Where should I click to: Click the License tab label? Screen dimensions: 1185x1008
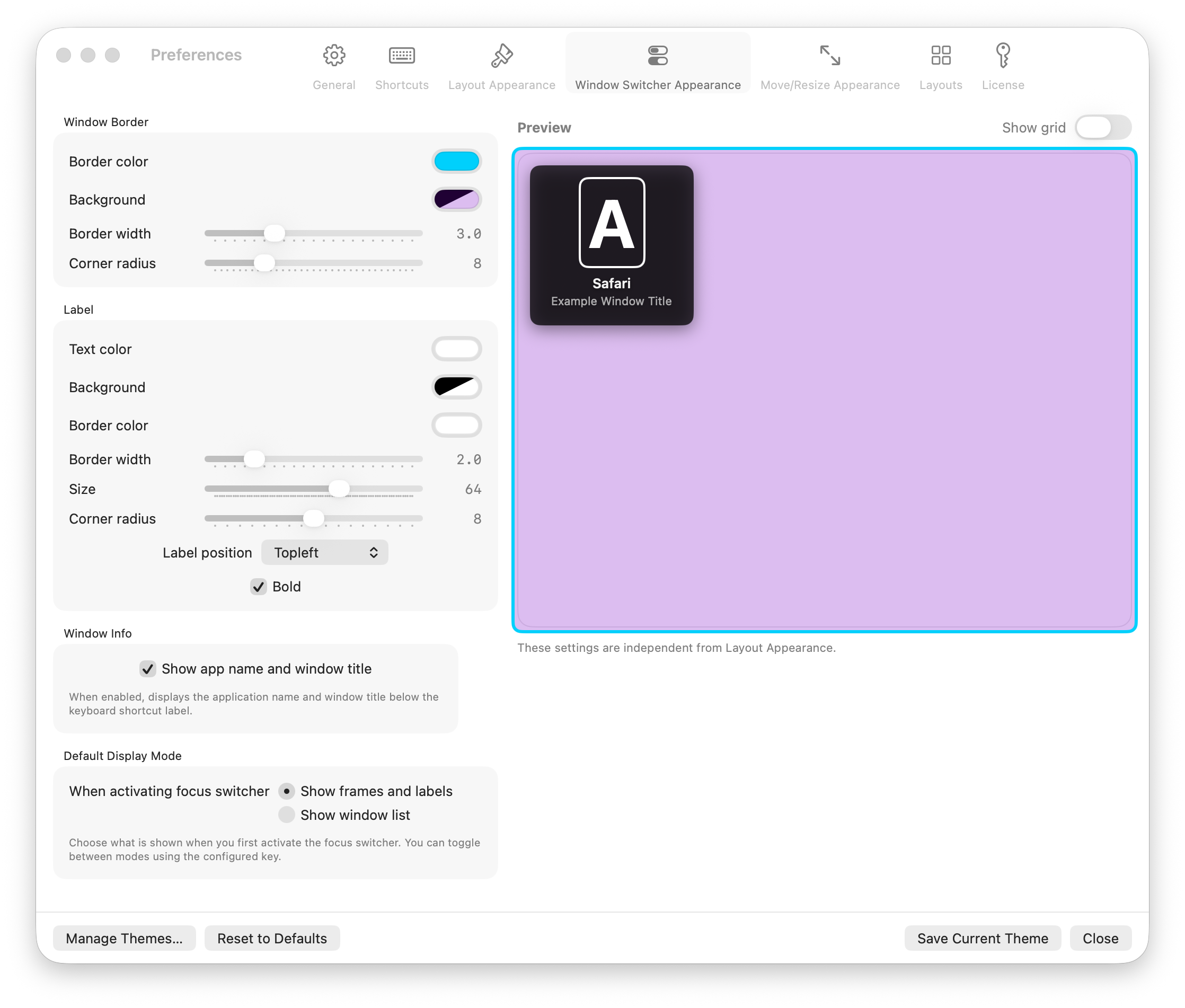(x=1003, y=85)
